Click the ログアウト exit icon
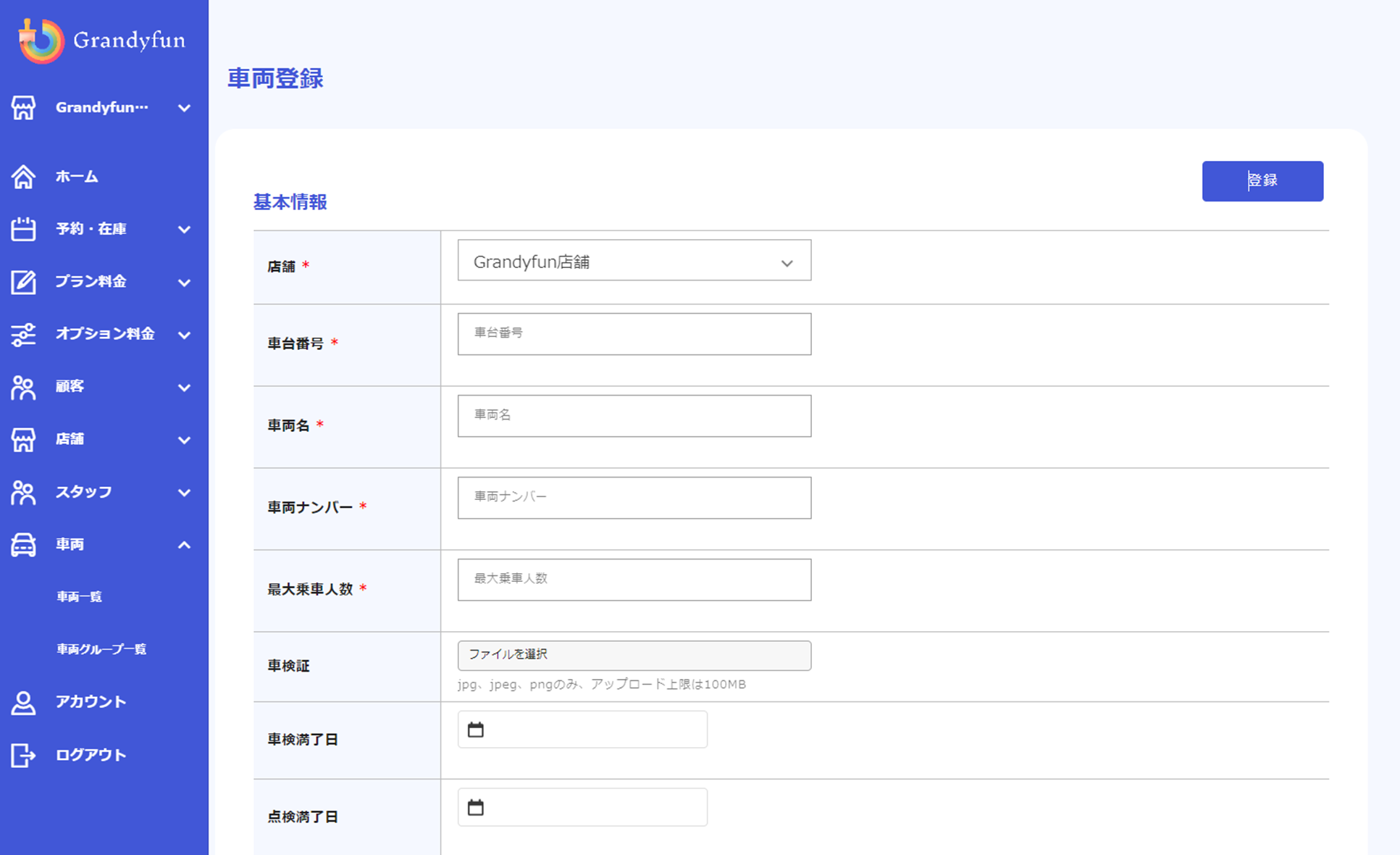1400x855 pixels. click(x=23, y=755)
